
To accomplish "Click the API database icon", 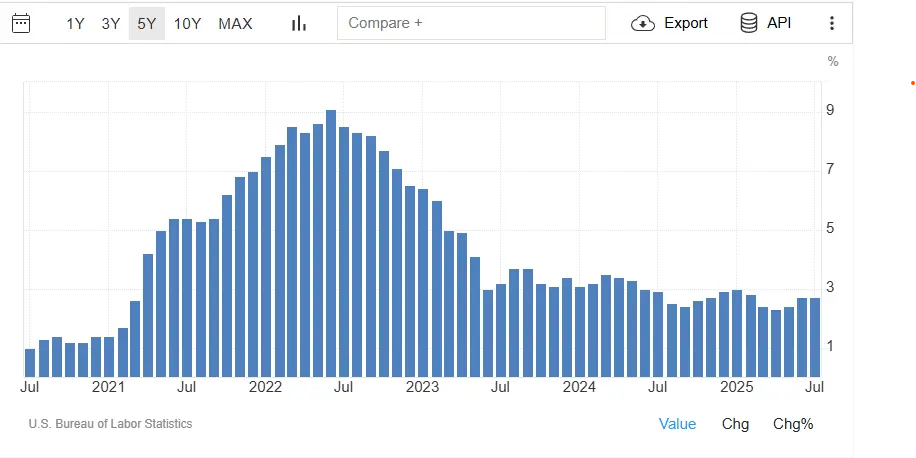I will pyautogui.click(x=749, y=23).
